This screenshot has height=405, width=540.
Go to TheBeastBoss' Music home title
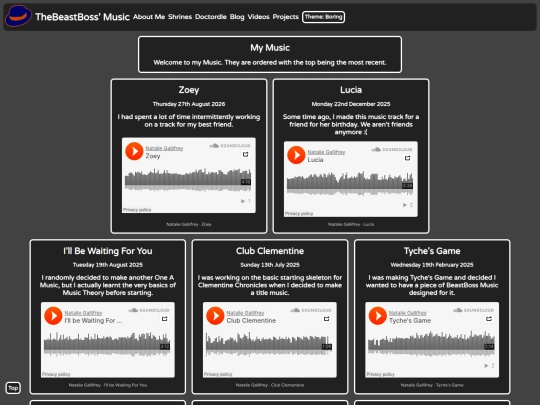tap(82, 17)
